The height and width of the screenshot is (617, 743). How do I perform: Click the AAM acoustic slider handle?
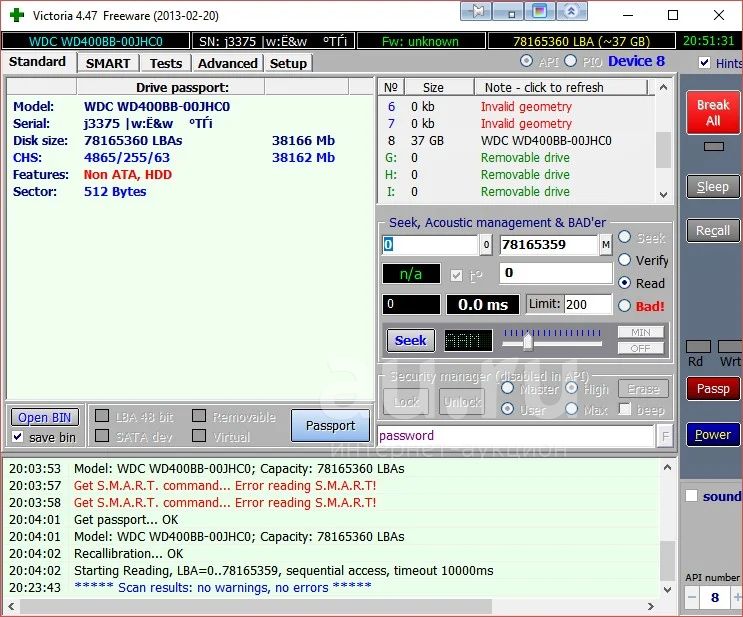coord(528,342)
